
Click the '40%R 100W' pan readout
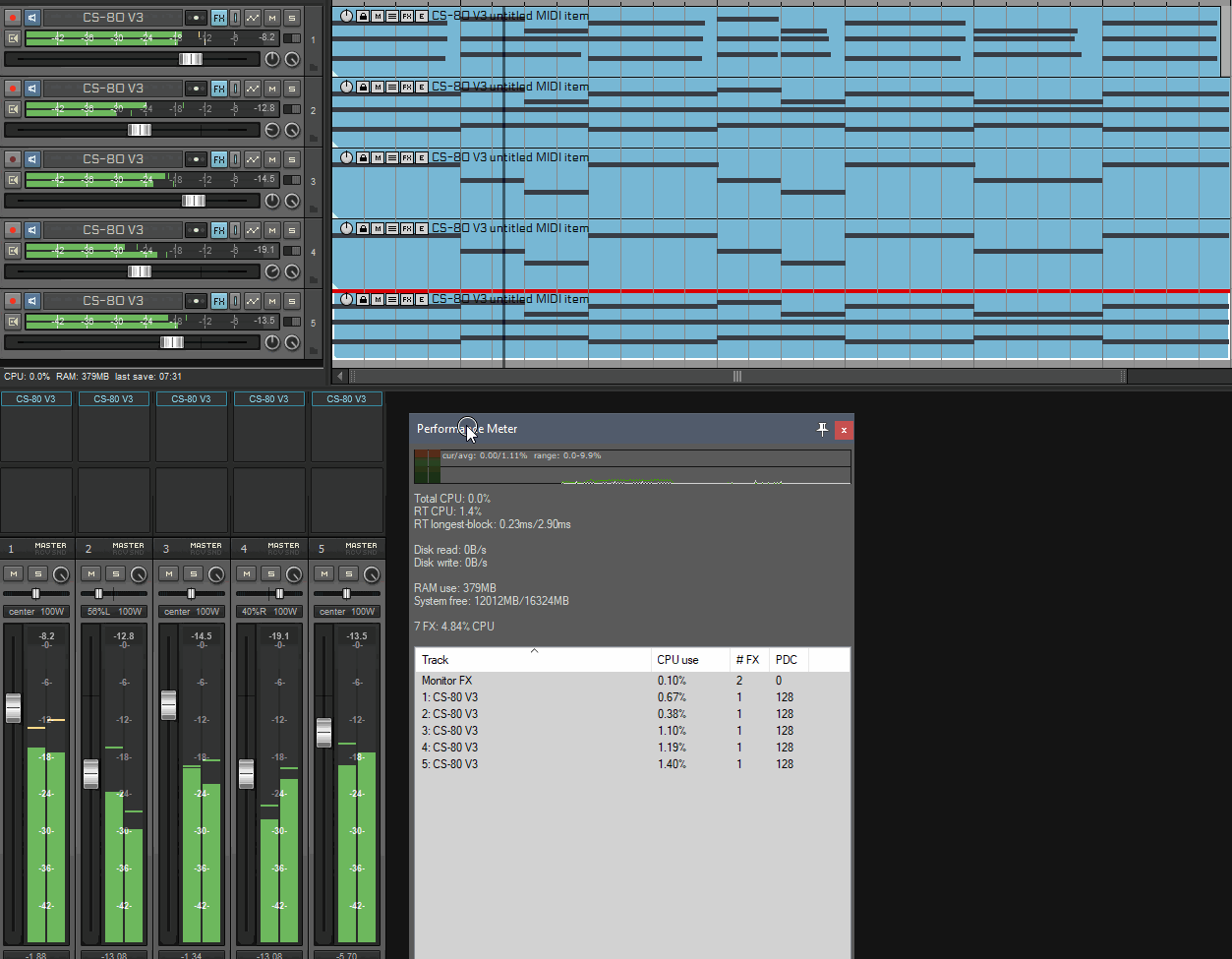(x=269, y=612)
